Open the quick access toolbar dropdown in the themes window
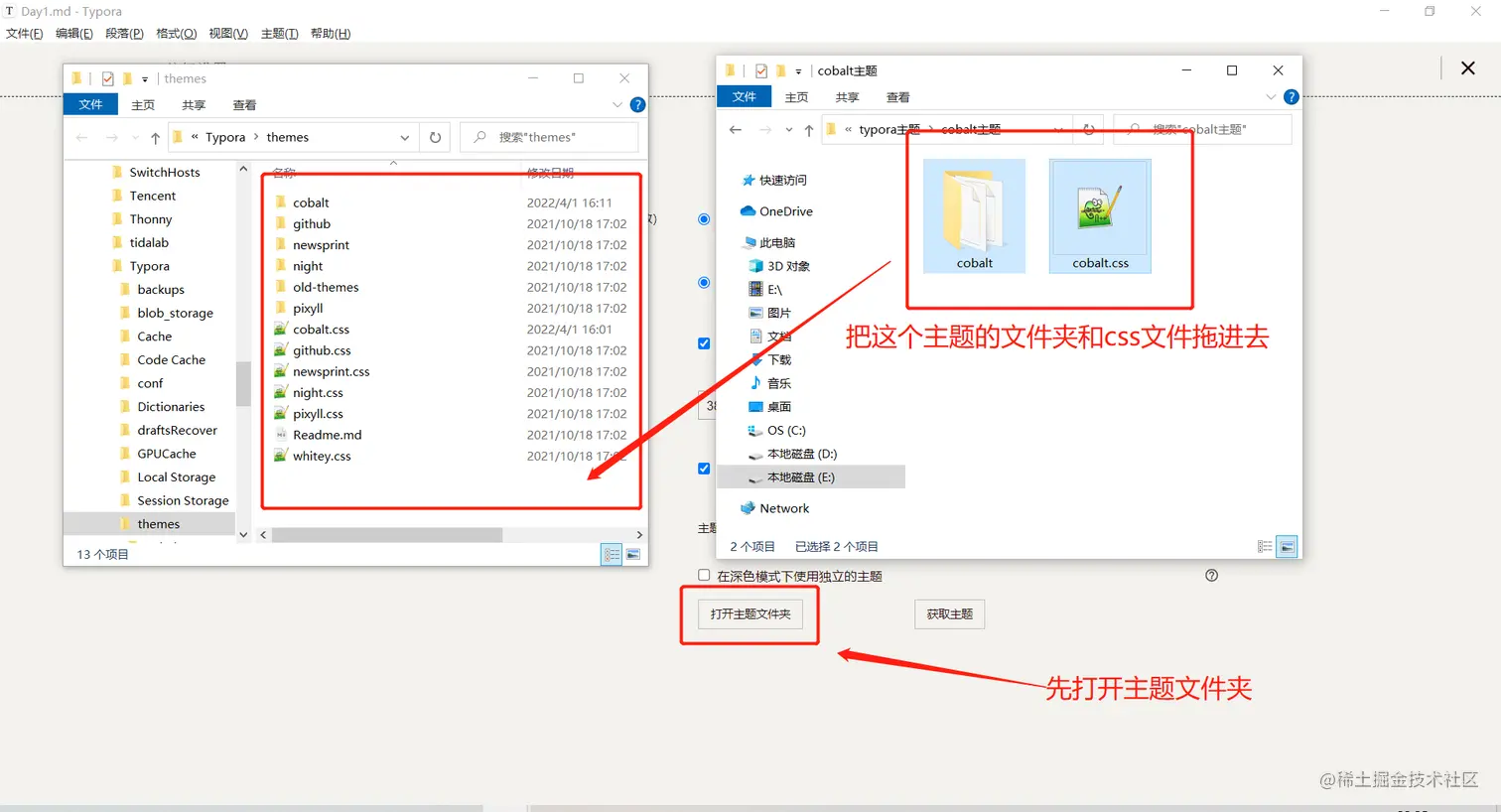The height and width of the screenshot is (812, 1501). coord(145,78)
